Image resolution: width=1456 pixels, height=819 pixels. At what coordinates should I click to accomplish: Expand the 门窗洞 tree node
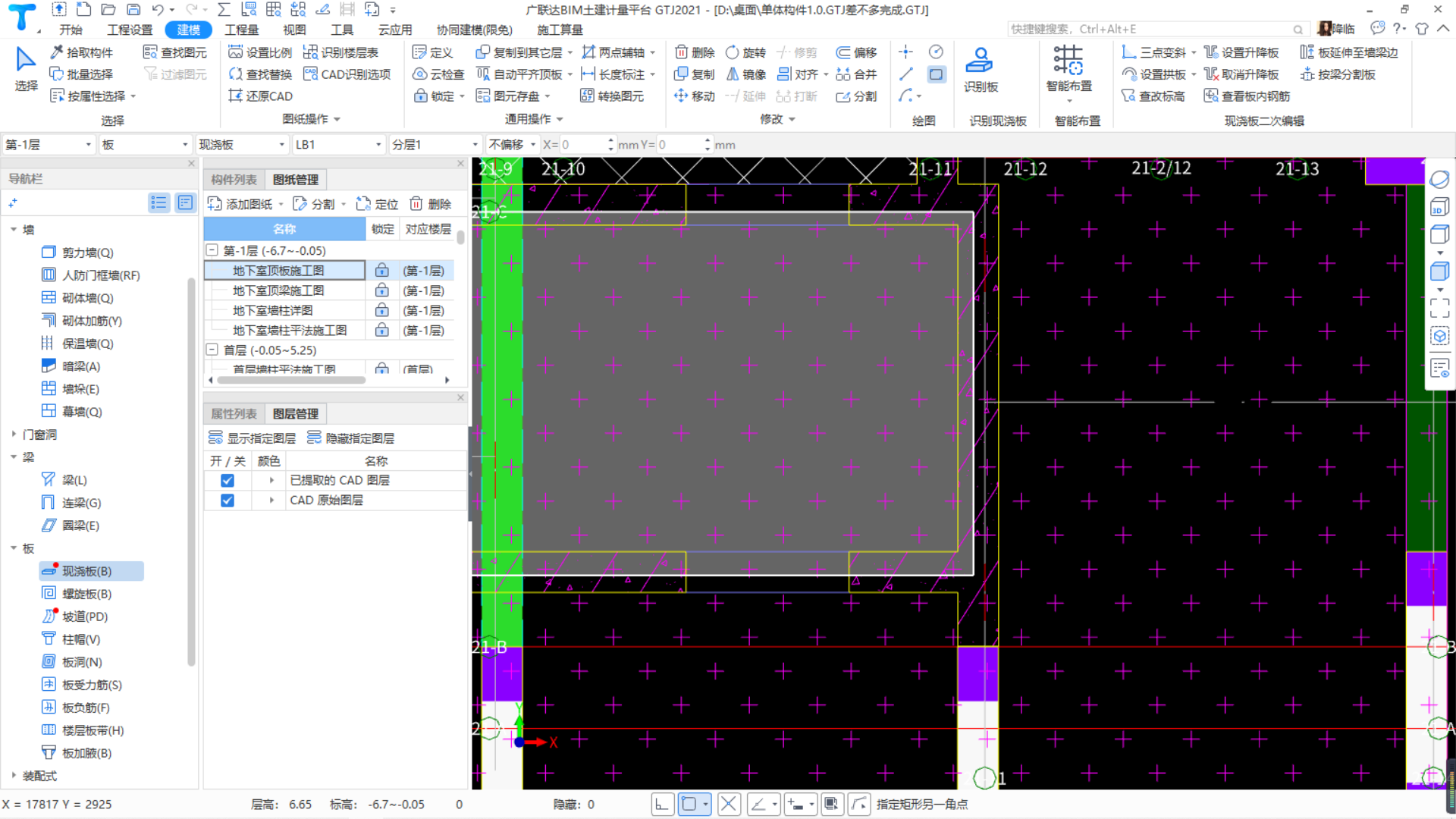point(14,435)
